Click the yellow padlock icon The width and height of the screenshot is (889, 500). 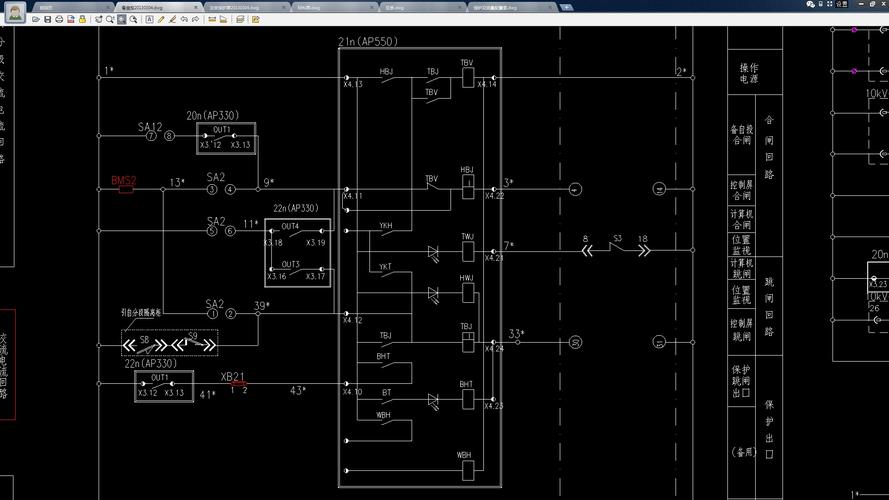pos(82,19)
